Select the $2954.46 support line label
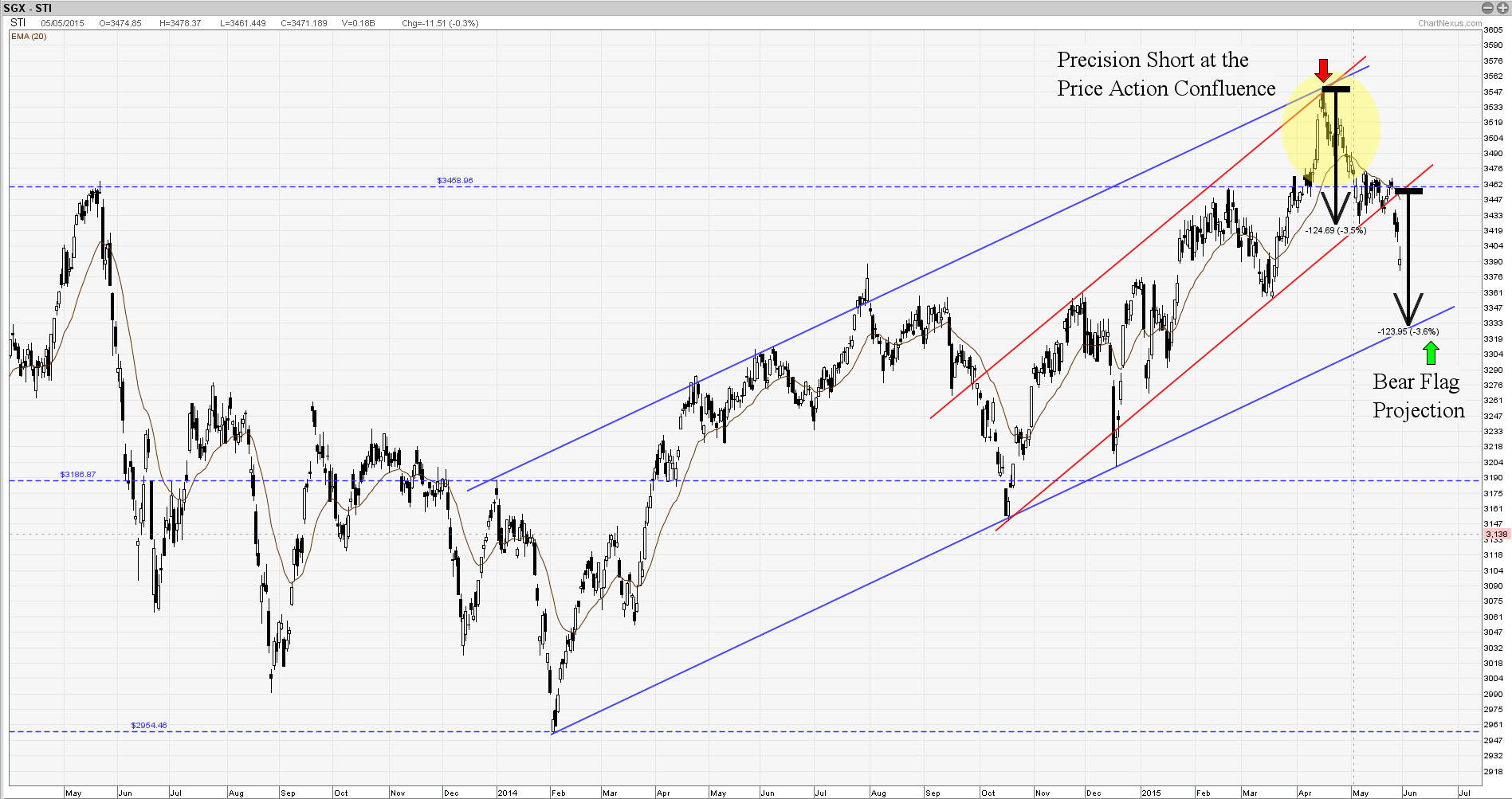This screenshot has width=1512, height=799. tap(149, 726)
